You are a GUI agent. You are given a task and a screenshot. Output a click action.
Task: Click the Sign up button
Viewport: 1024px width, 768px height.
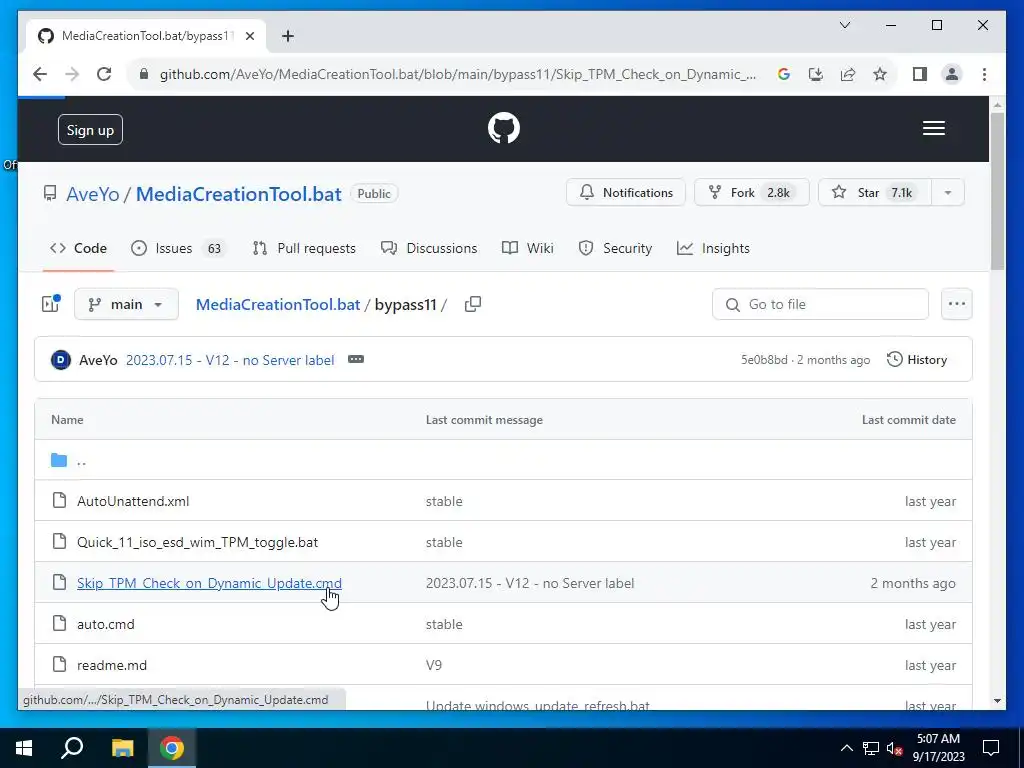coord(90,130)
